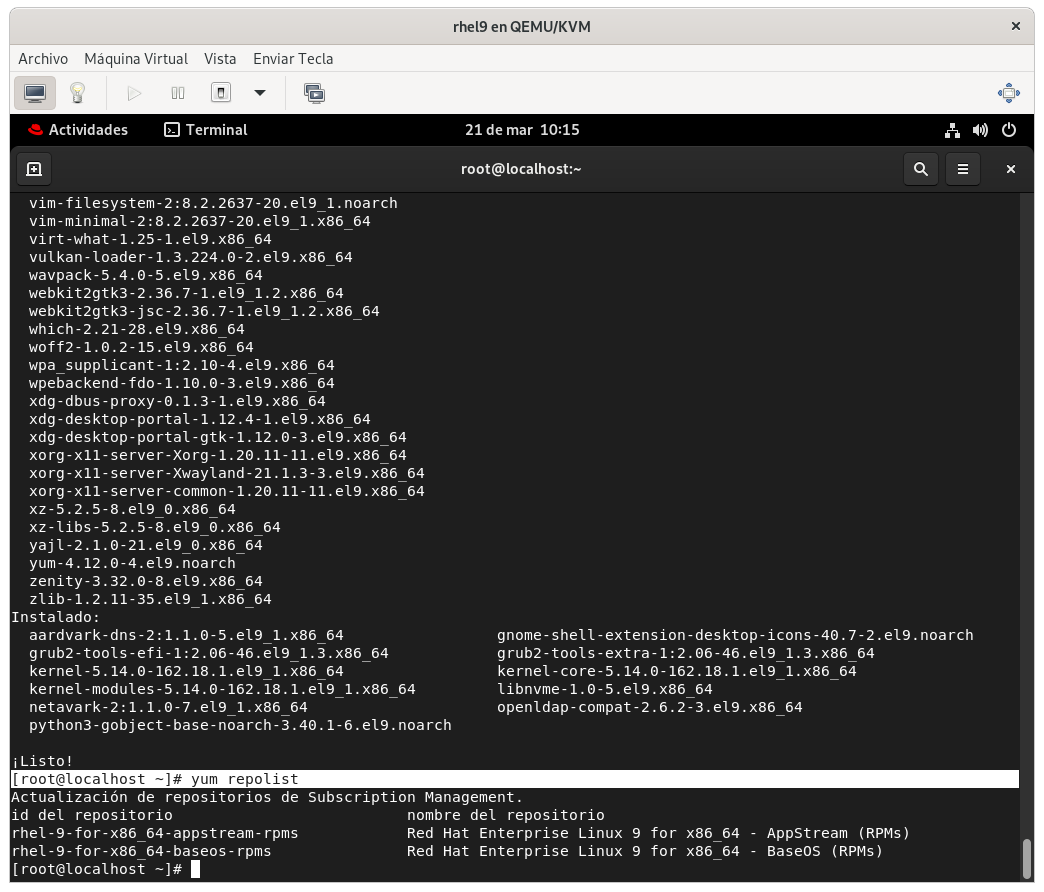
Task: Click Actividades in the GNOME top bar
Action: 78,130
